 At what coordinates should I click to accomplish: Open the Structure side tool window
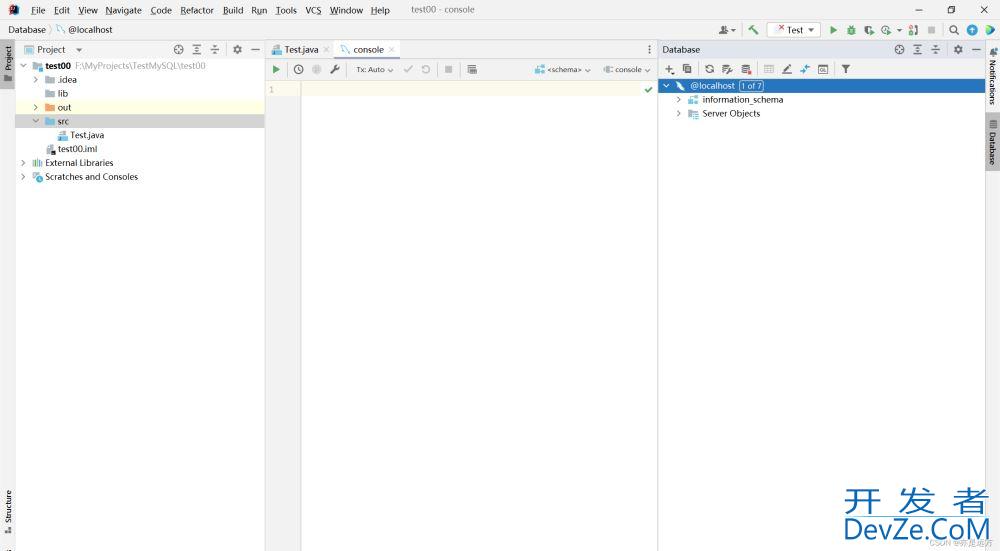coord(8,510)
